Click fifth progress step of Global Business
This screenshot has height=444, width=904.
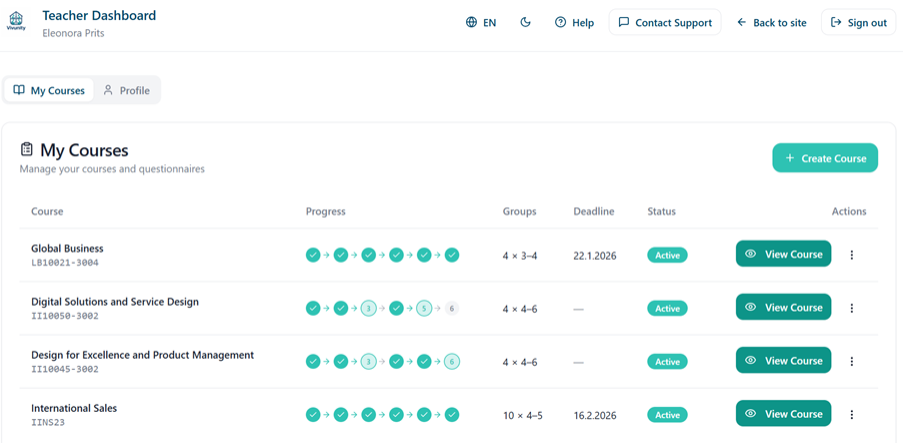pyautogui.click(x=424, y=255)
